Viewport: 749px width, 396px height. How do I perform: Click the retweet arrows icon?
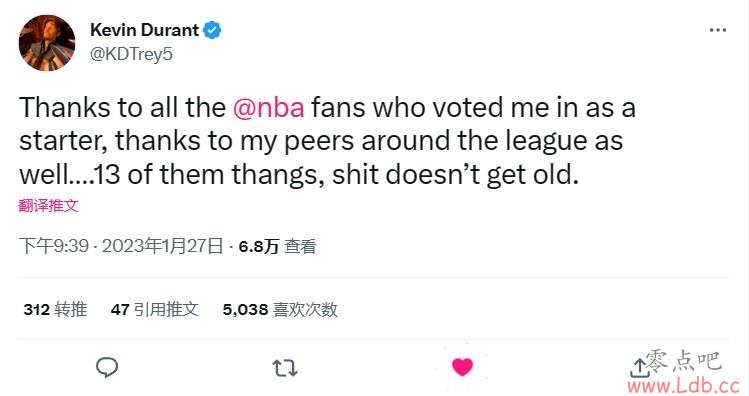coord(285,368)
